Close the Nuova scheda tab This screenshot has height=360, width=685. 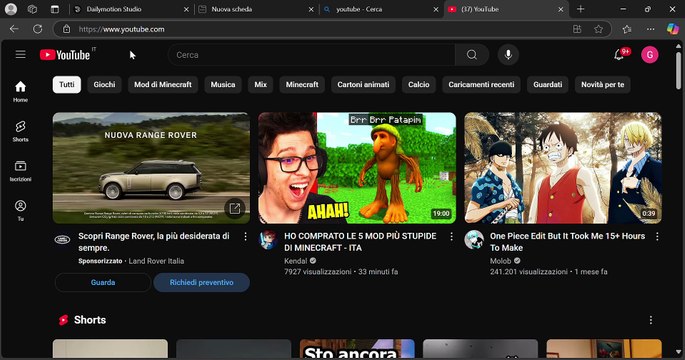311,9
